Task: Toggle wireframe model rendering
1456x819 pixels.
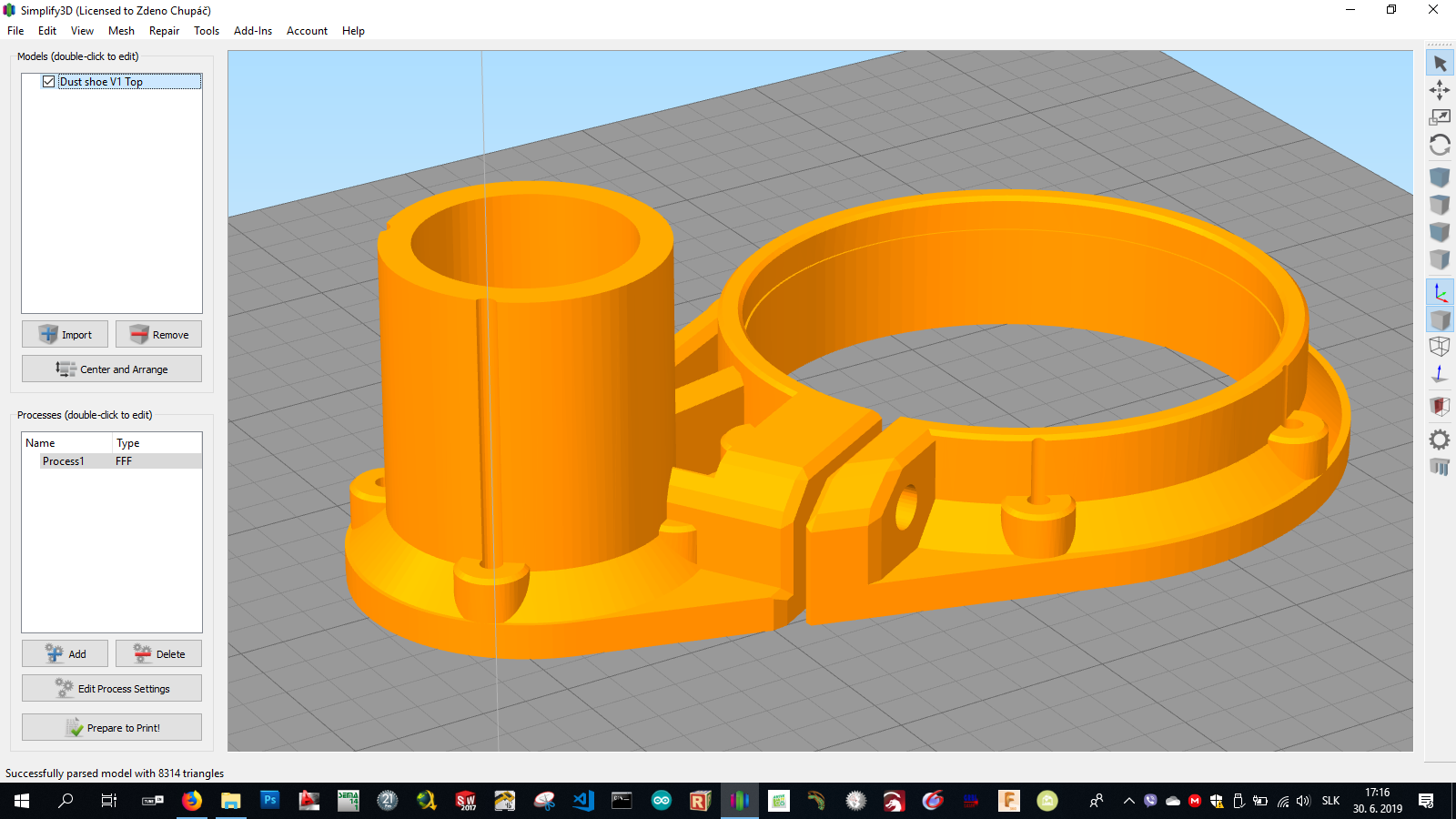Action: [x=1440, y=347]
